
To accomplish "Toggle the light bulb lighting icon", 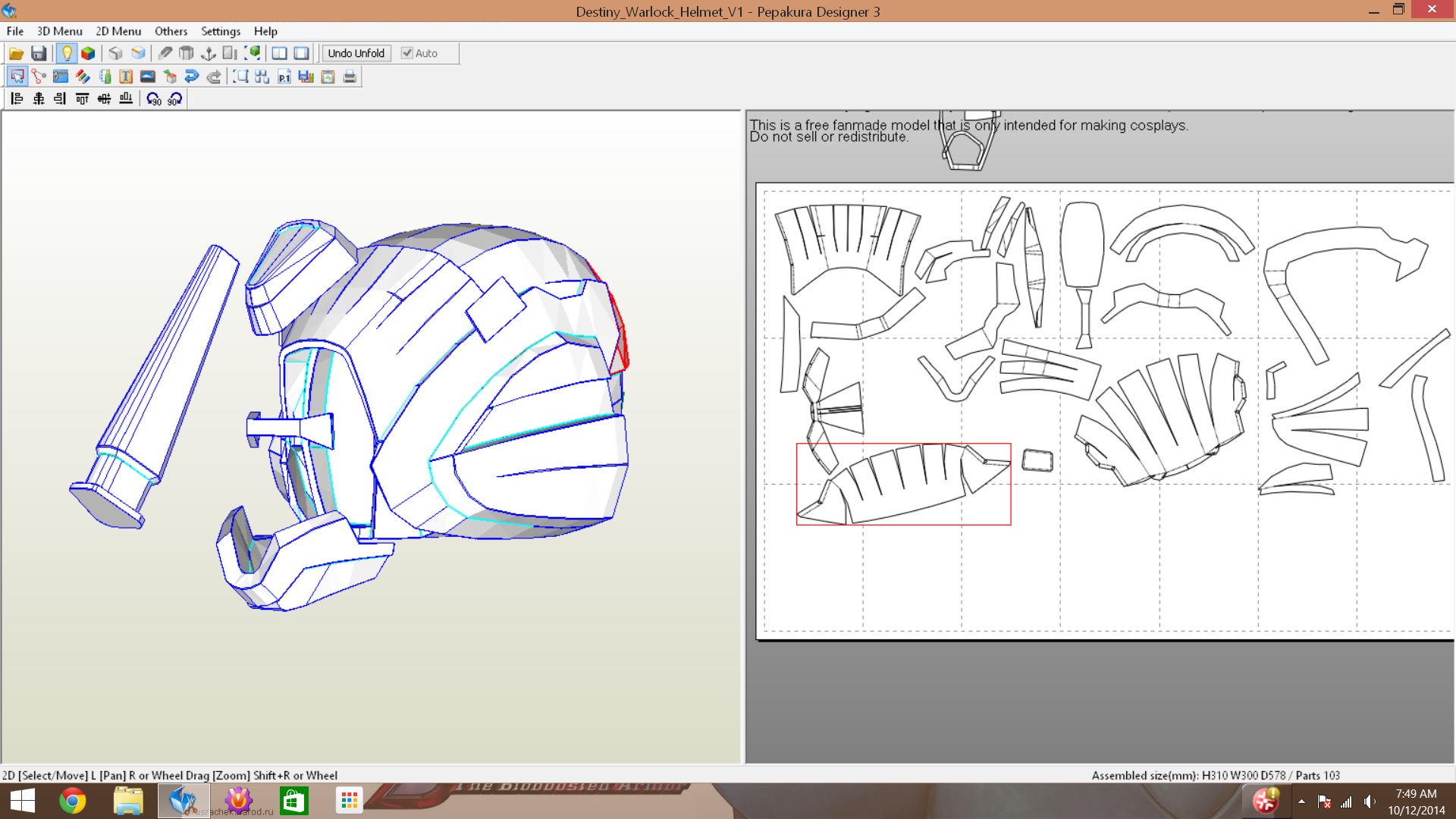I will 67,53.
